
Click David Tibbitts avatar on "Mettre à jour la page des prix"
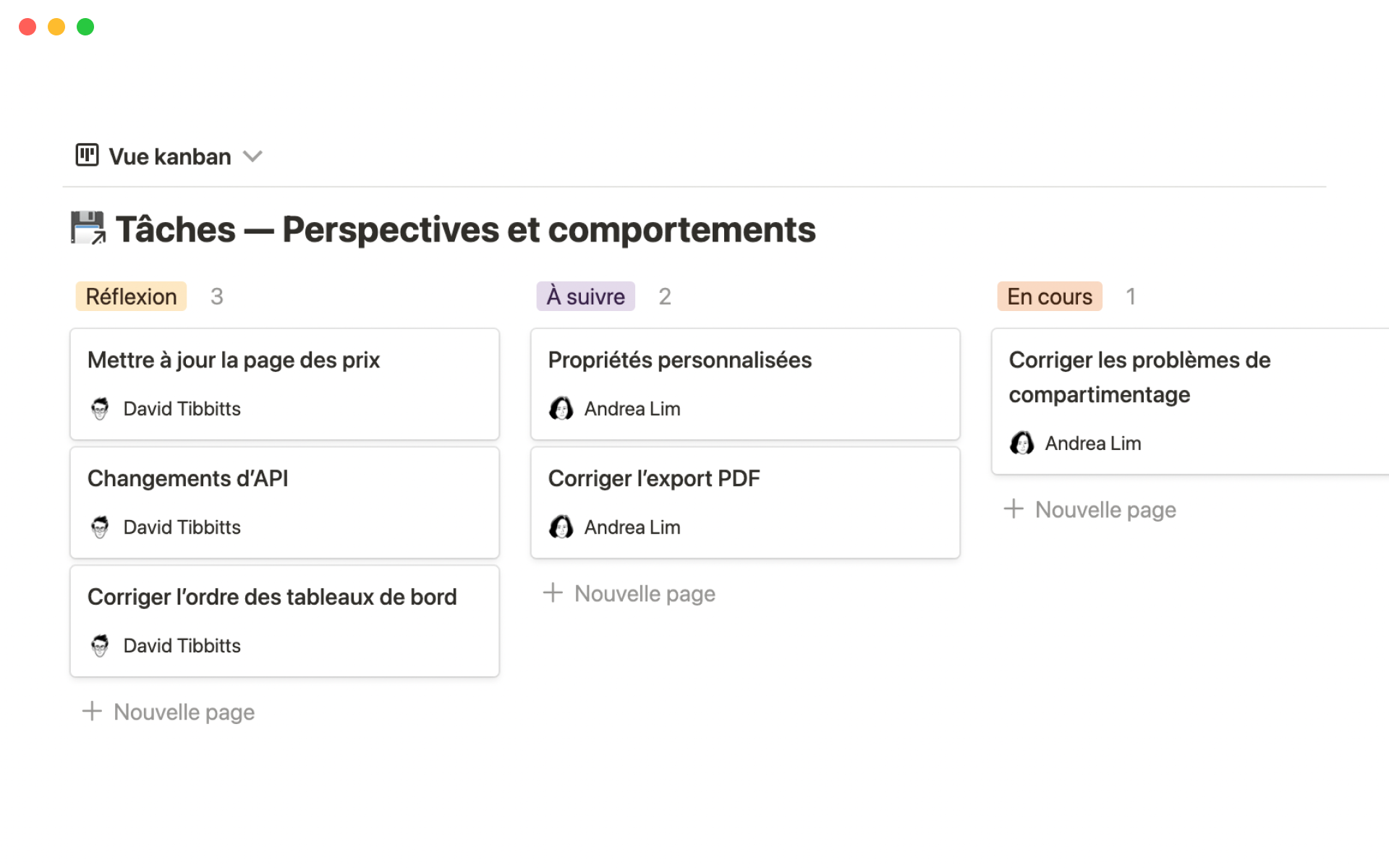coord(101,408)
